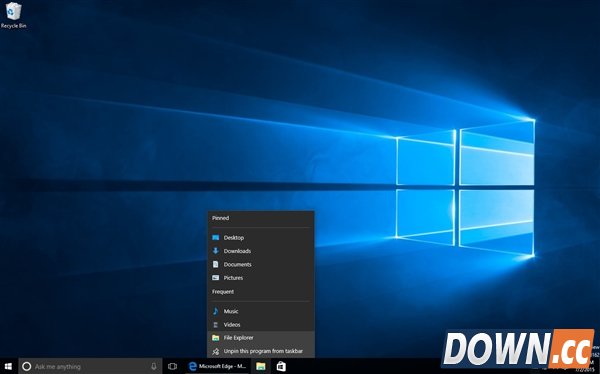Open Pictures from the jump list
This screenshot has height=374, width=600.
(261, 278)
